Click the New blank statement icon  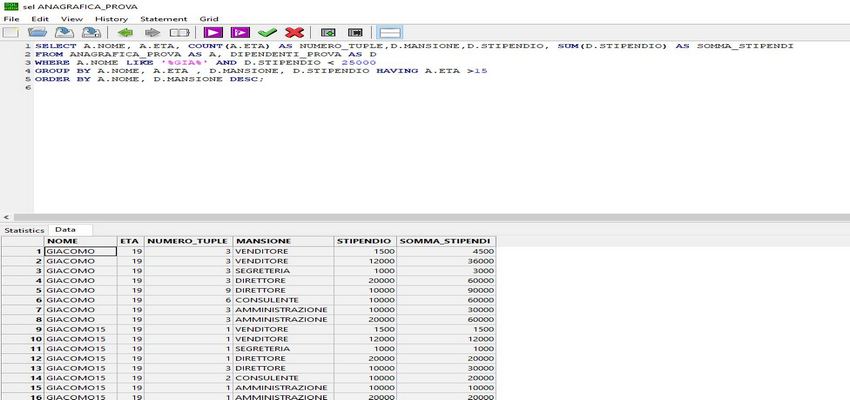tap(10, 33)
